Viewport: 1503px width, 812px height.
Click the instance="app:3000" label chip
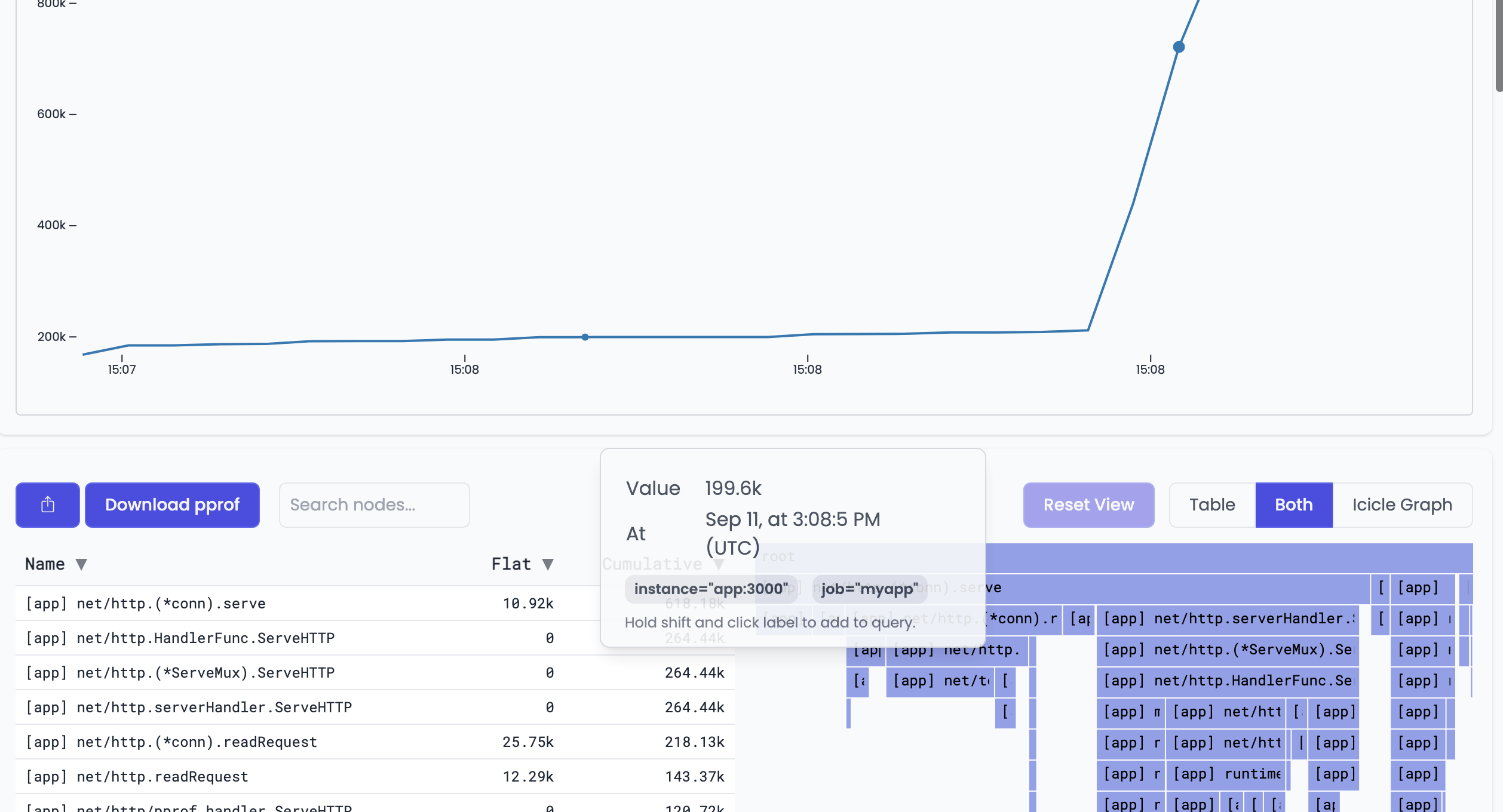(x=711, y=589)
